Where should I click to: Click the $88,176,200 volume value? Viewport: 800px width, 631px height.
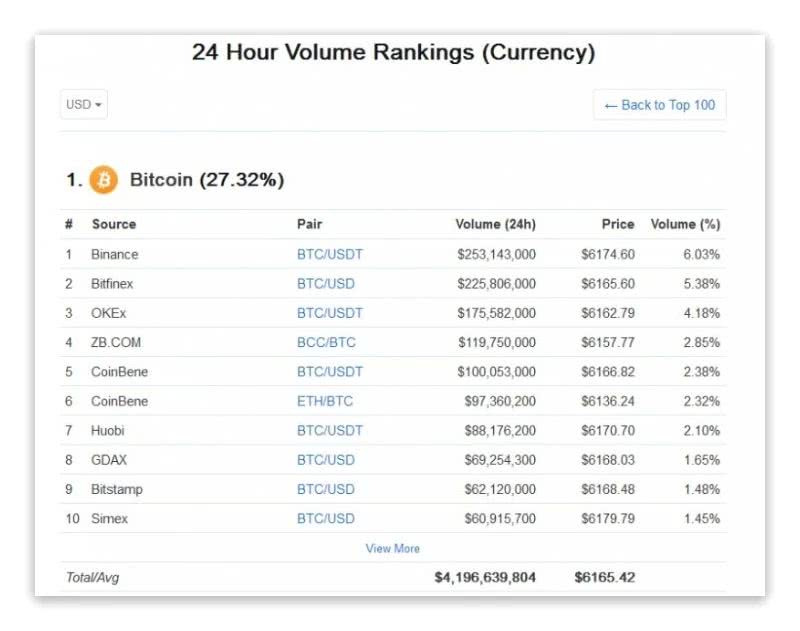click(x=500, y=431)
